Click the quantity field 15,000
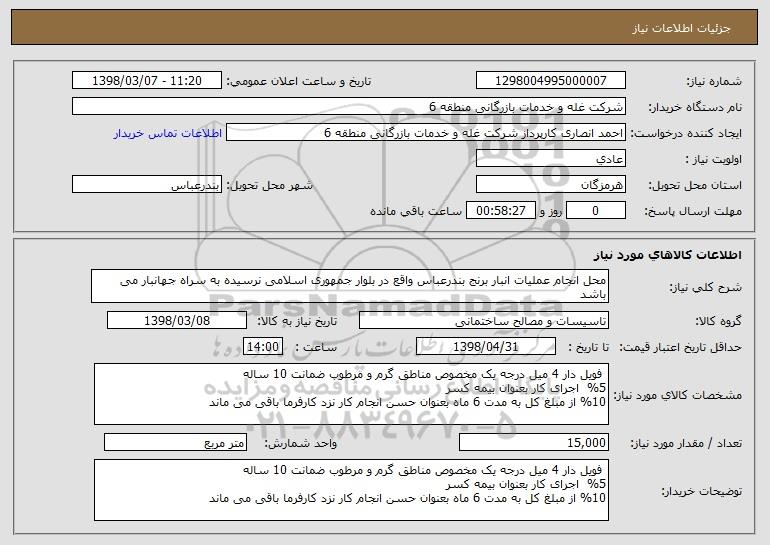Screen dimensions: 770x545 [534, 442]
